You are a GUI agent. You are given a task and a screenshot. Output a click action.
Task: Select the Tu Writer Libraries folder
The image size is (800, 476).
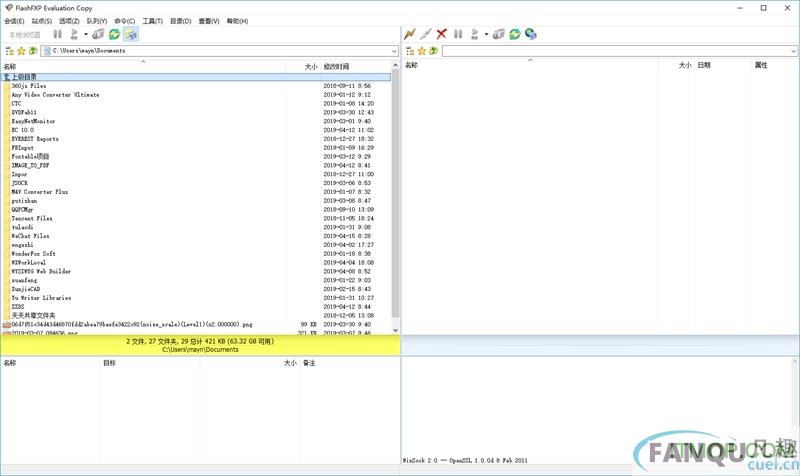click(x=196, y=298)
